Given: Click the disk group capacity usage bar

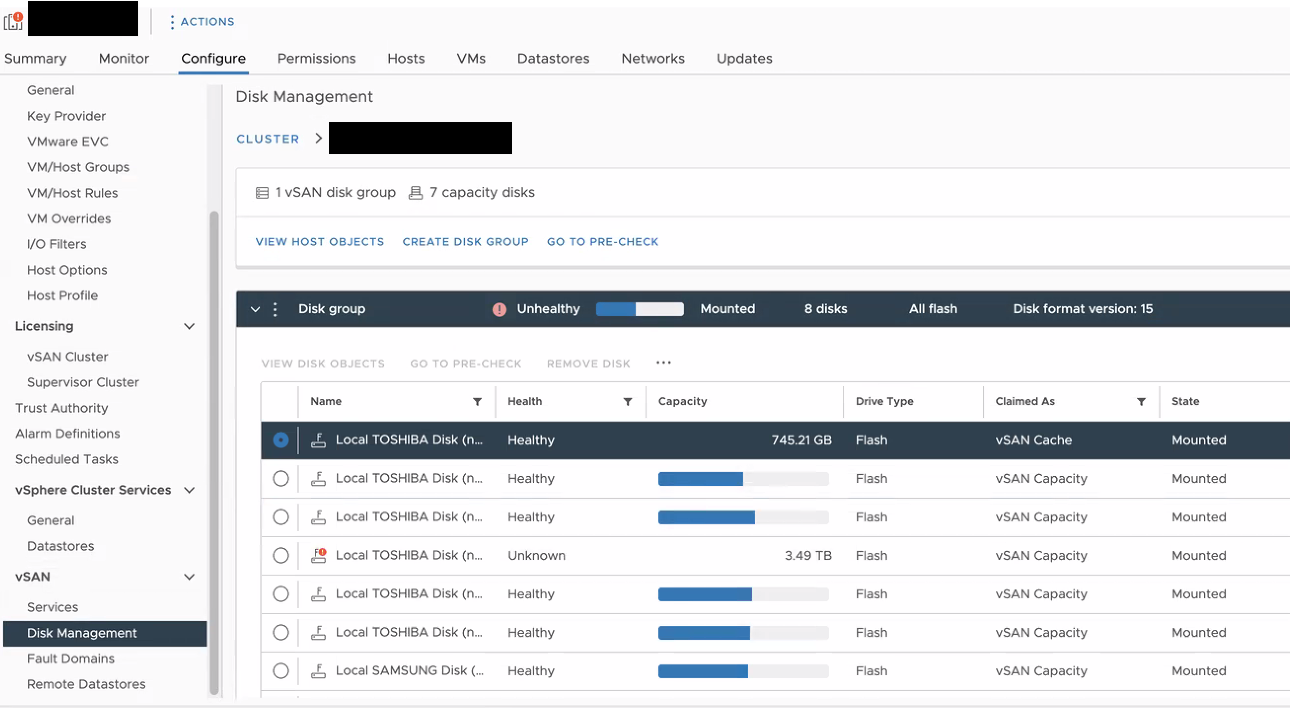Looking at the screenshot, I should pyautogui.click(x=640, y=309).
